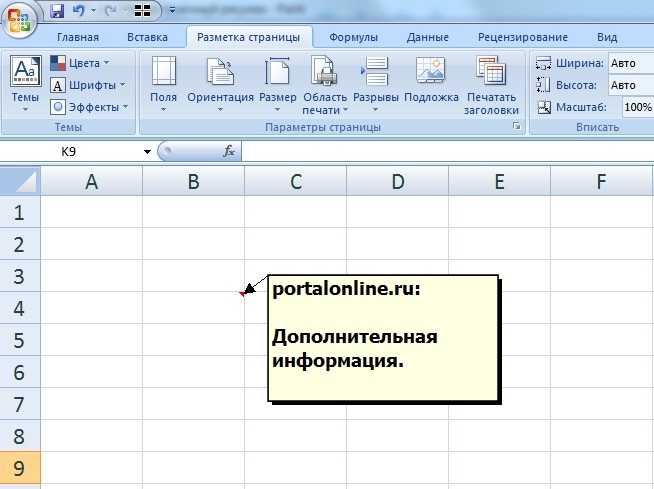Switch to the Главная tab

(78, 37)
